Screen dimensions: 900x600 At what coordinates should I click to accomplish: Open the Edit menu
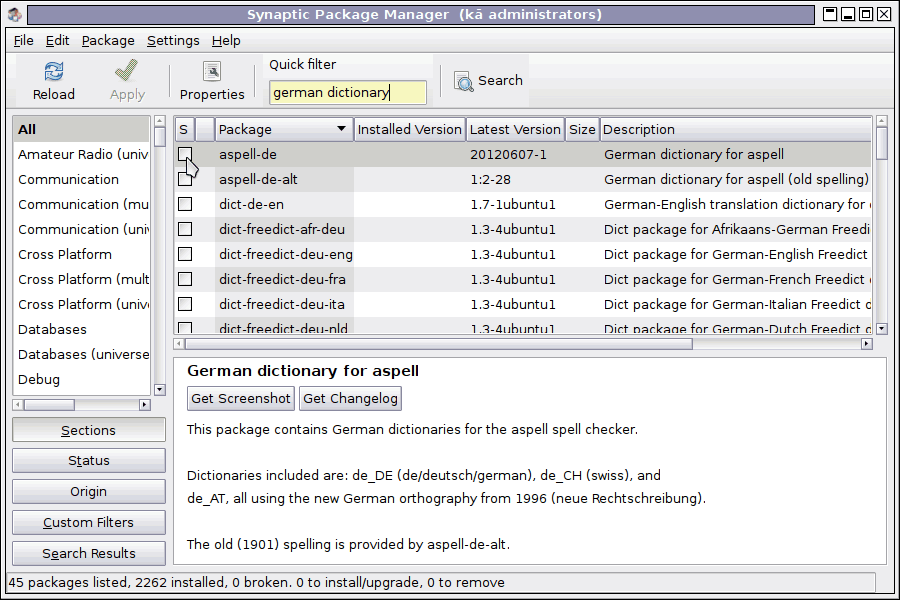(x=57, y=41)
